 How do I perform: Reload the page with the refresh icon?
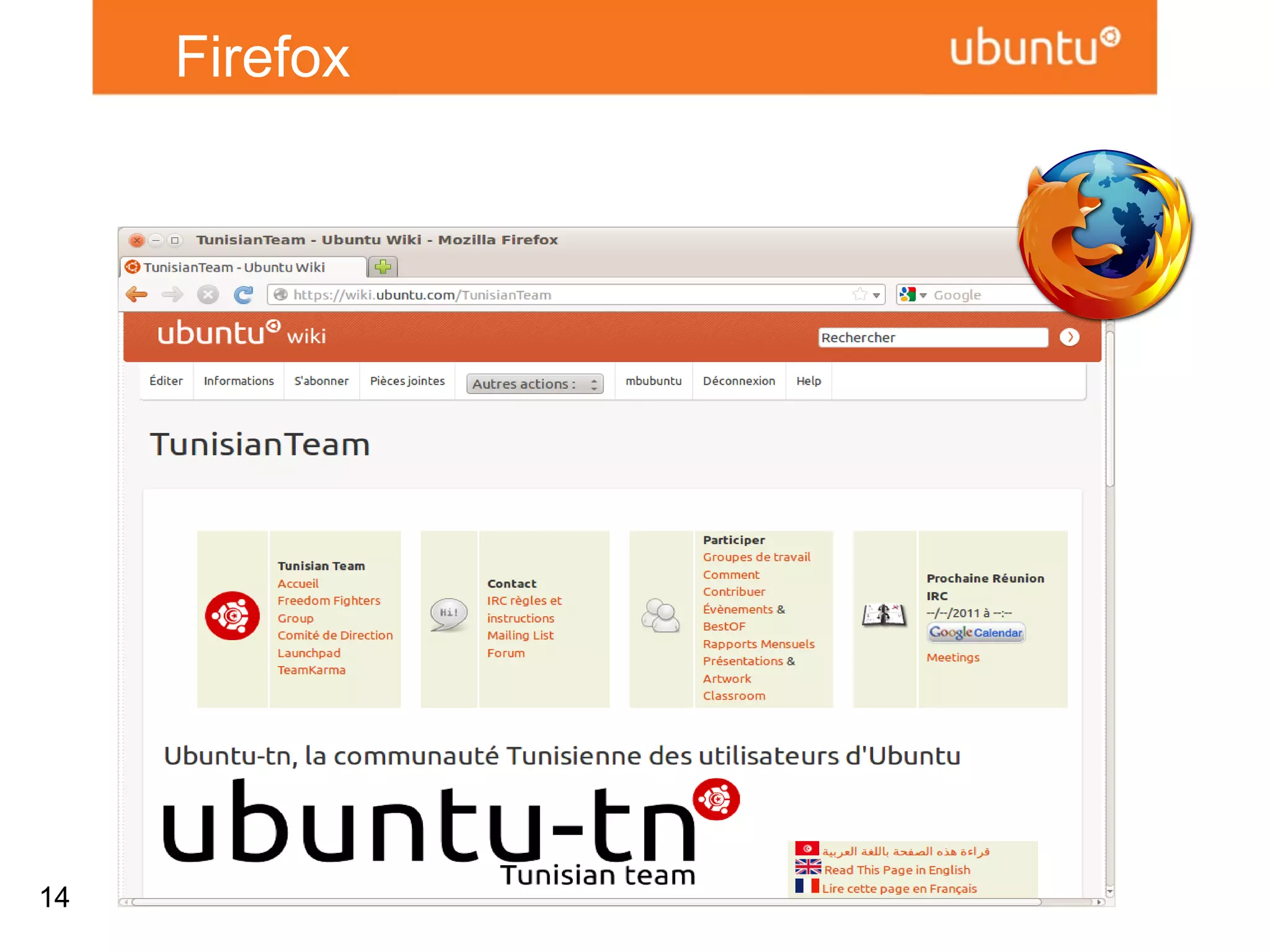(243, 295)
